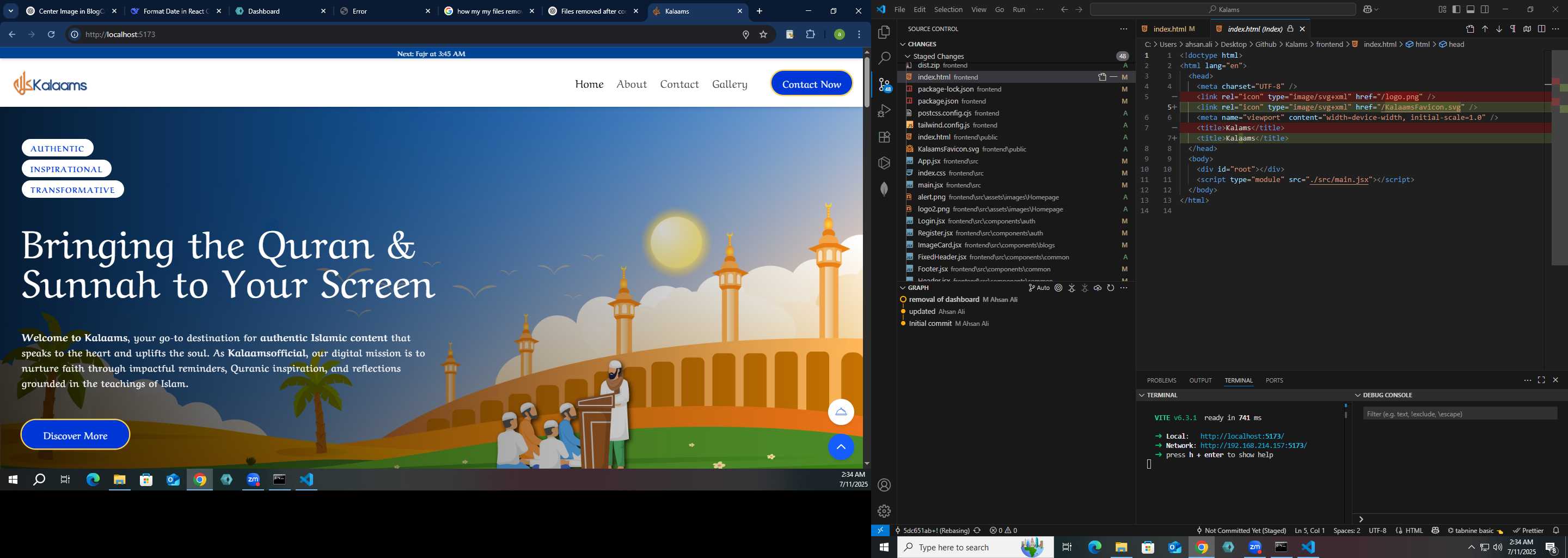Toggle Secondary Side Bar layout button
The width and height of the screenshot is (1568, 558).
(1485, 9)
